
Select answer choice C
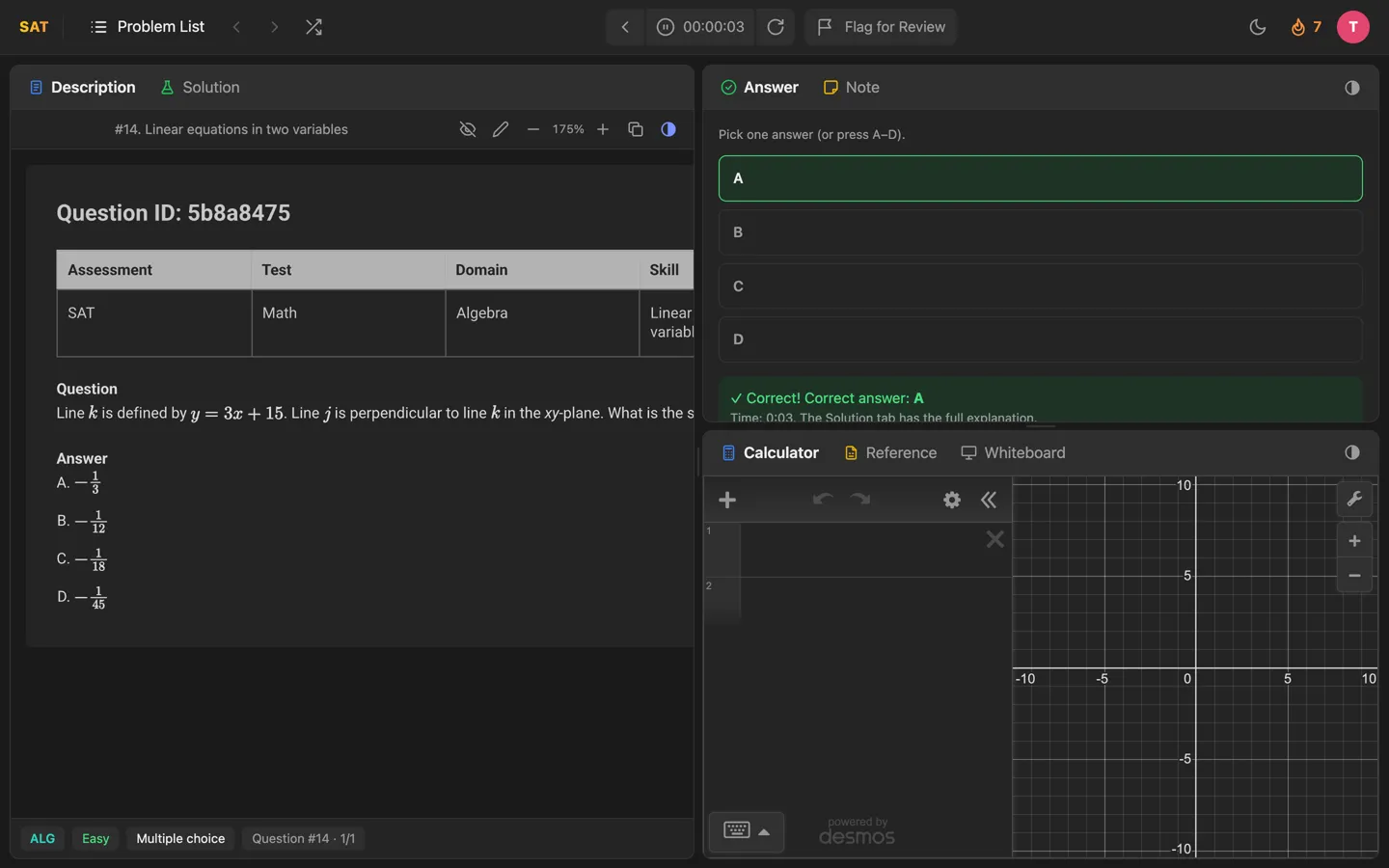pos(1040,286)
